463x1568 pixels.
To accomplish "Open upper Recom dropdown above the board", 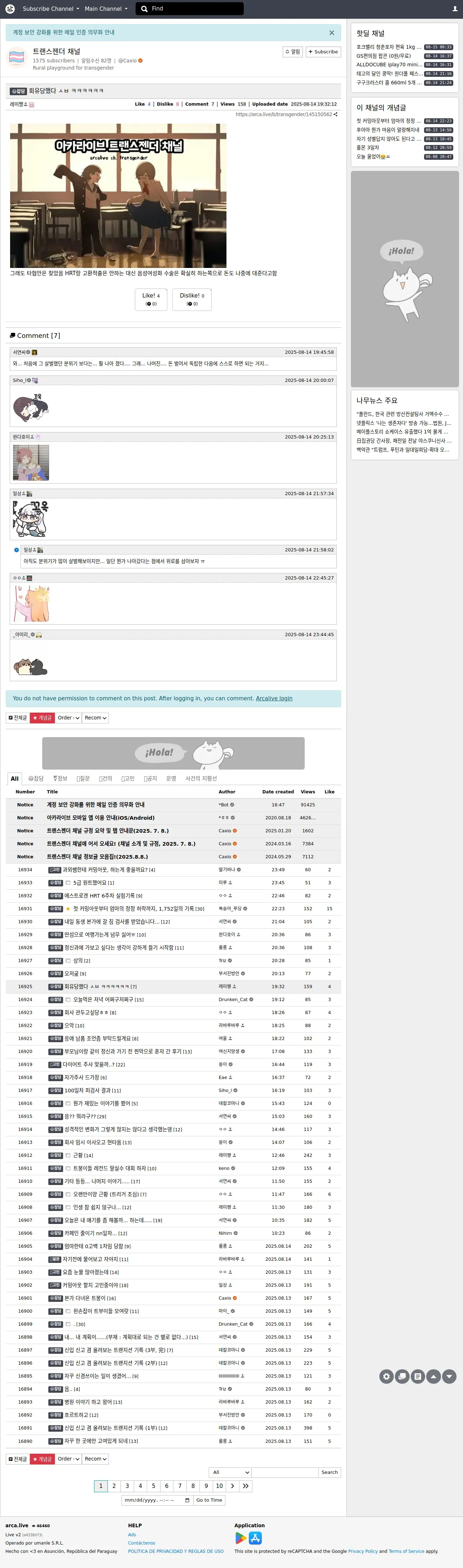I will point(96,718).
